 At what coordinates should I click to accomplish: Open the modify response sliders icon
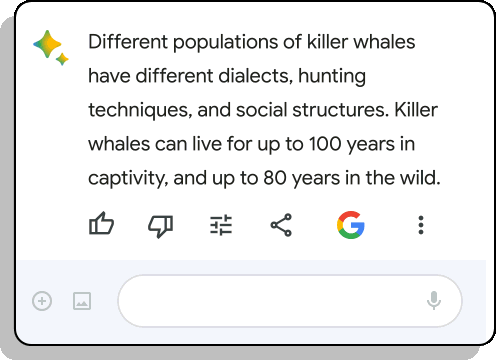[221, 225]
